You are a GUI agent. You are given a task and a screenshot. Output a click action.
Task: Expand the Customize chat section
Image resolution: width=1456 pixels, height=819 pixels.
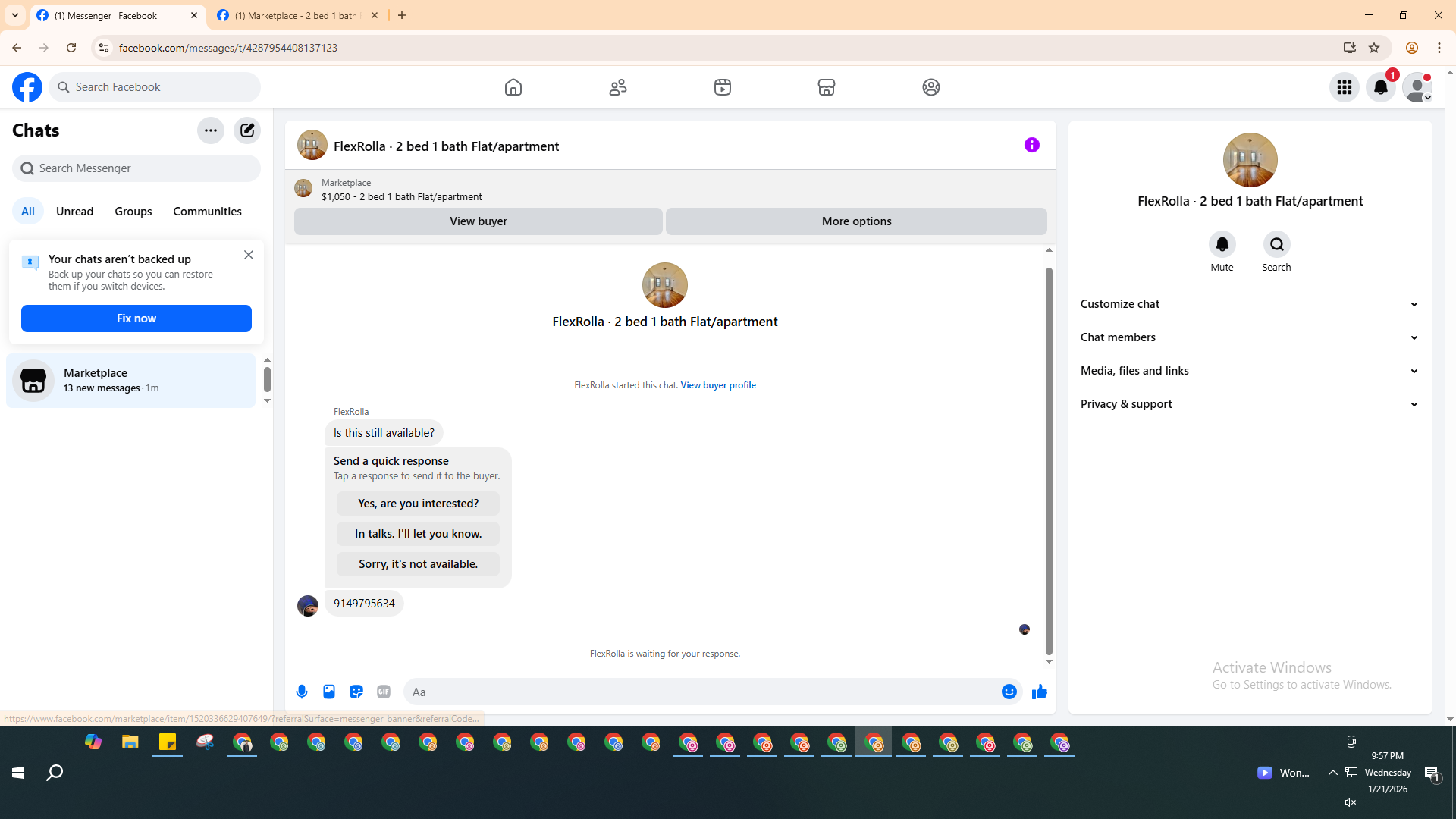click(x=1250, y=304)
